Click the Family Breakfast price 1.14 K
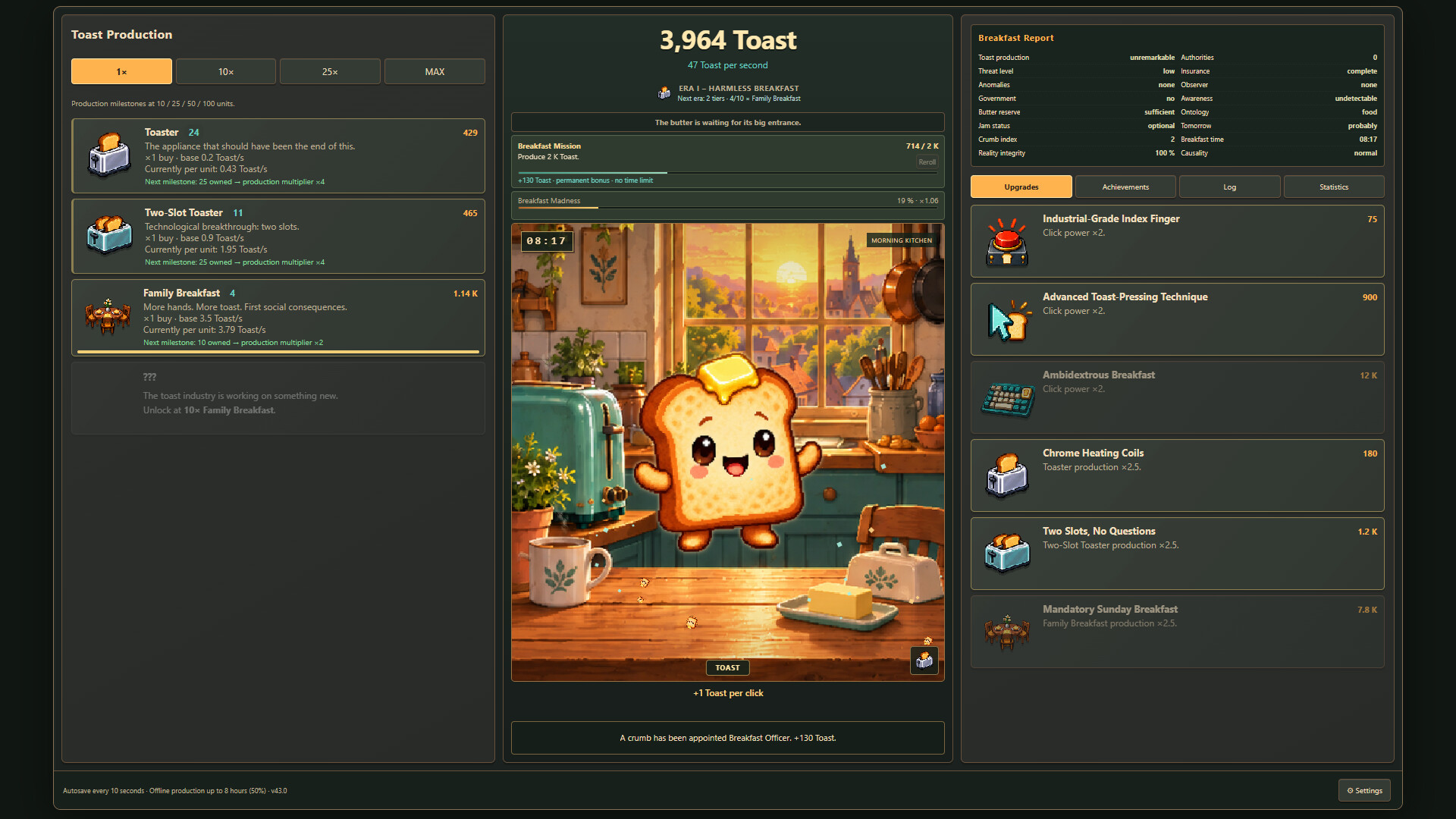The height and width of the screenshot is (819, 1456). pos(466,293)
